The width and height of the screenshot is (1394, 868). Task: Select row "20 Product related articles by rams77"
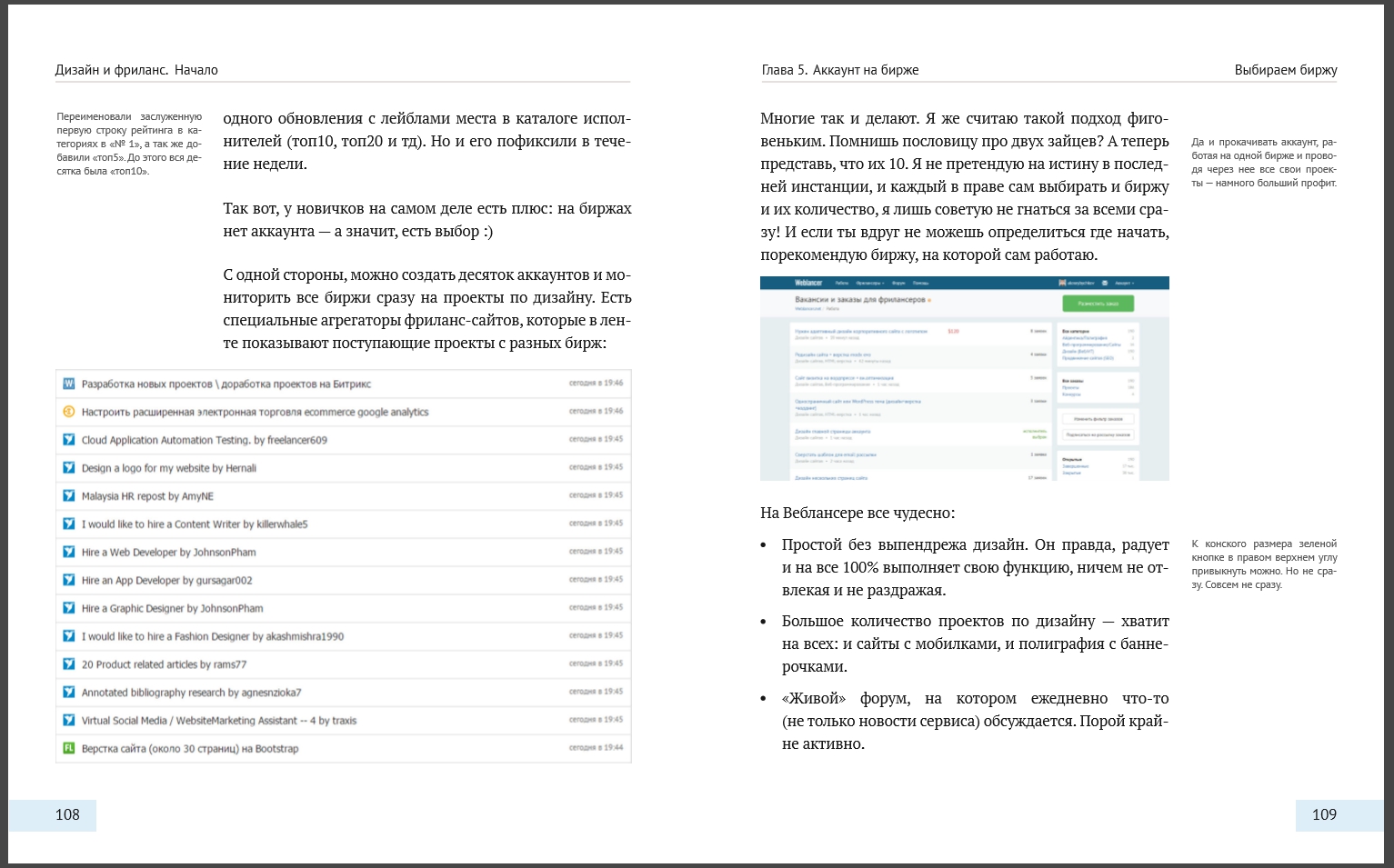344,664
